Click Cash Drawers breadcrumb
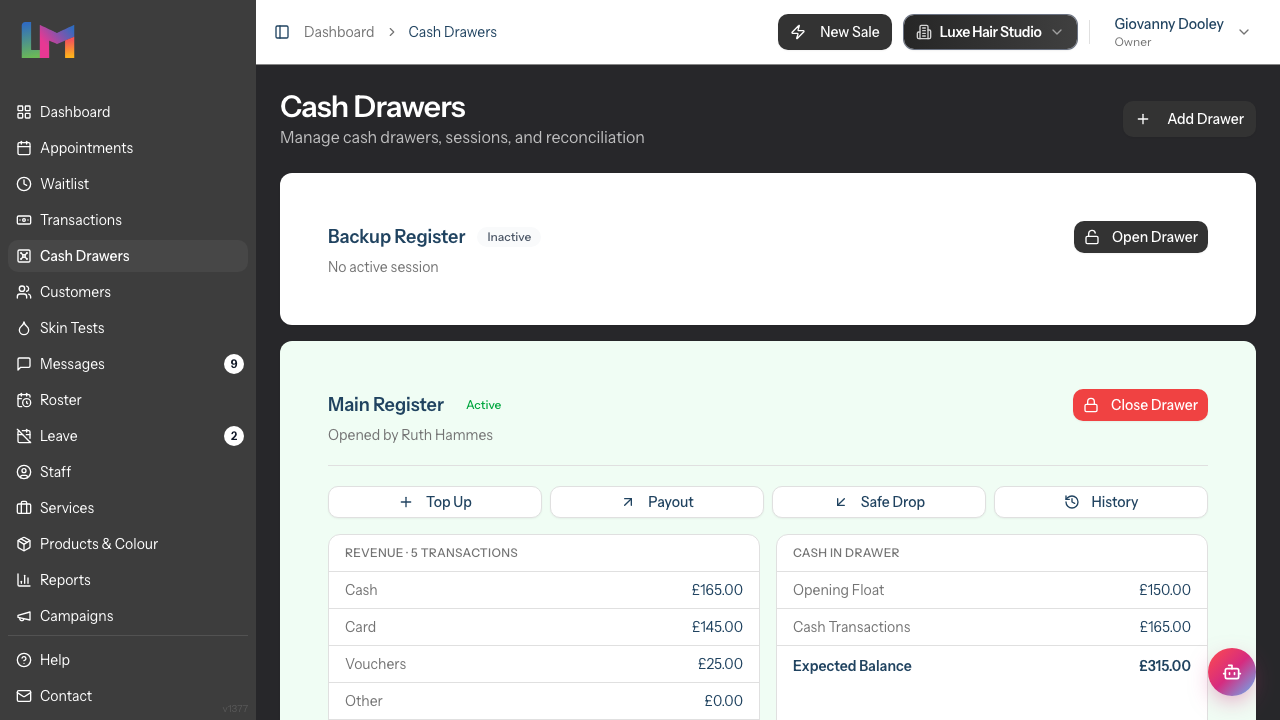The width and height of the screenshot is (1280, 720). point(453,32)
